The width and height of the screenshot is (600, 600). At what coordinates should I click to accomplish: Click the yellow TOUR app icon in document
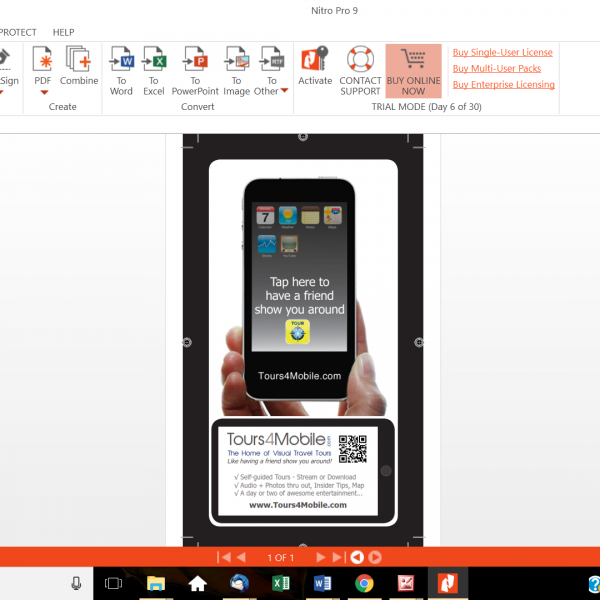pyautogui.click(x=297, y=331)
